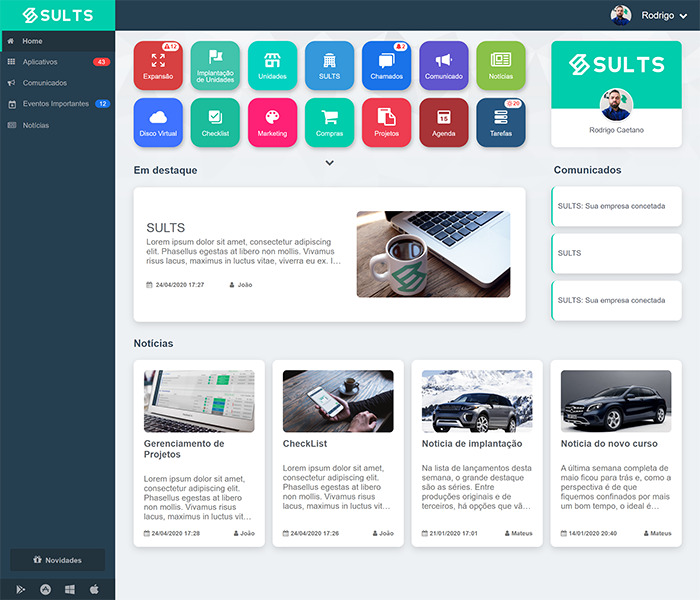Screen dimensions: 700x600
Task: Open the Checklist app tile
Action: click(x=215, y=123)
